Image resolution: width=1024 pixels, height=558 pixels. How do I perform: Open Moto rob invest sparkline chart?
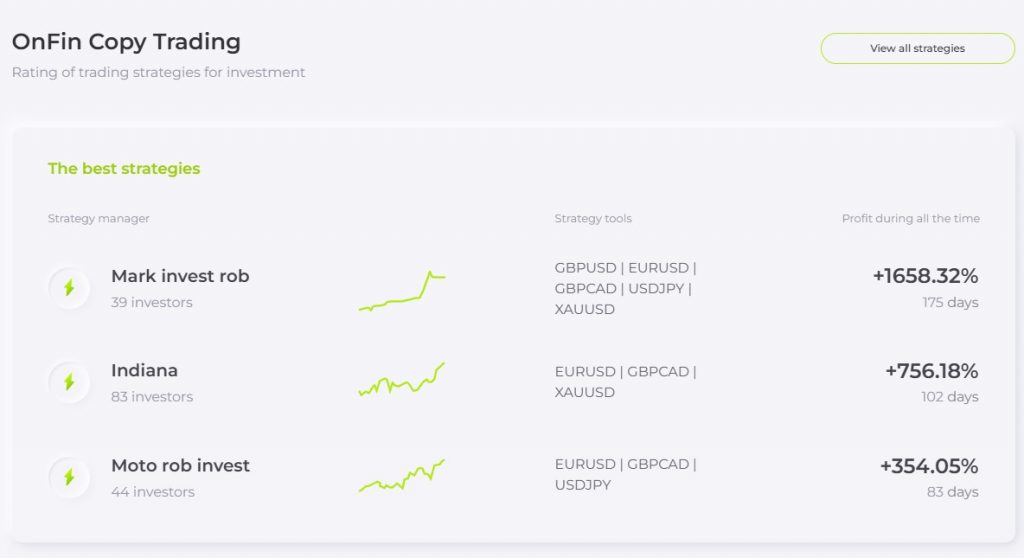point(402,476)
